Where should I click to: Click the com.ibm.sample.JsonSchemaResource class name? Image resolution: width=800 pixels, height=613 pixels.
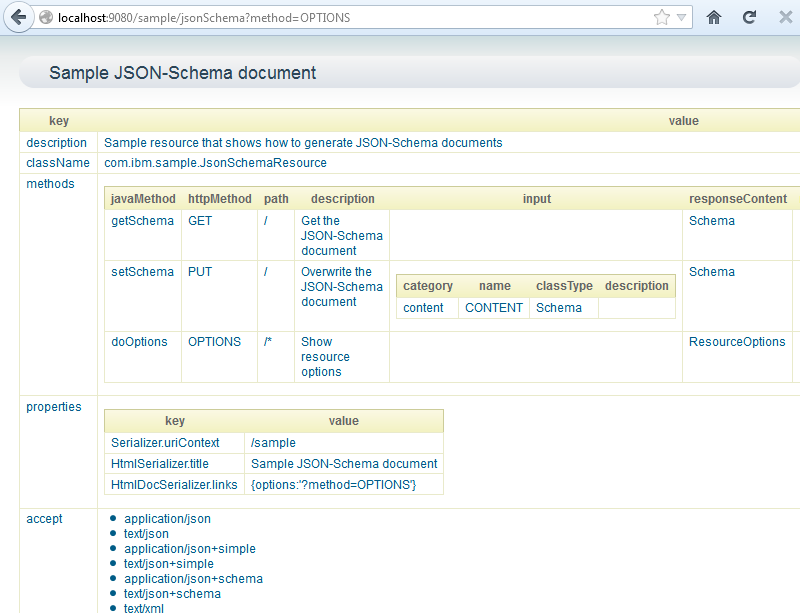[215, 163]
